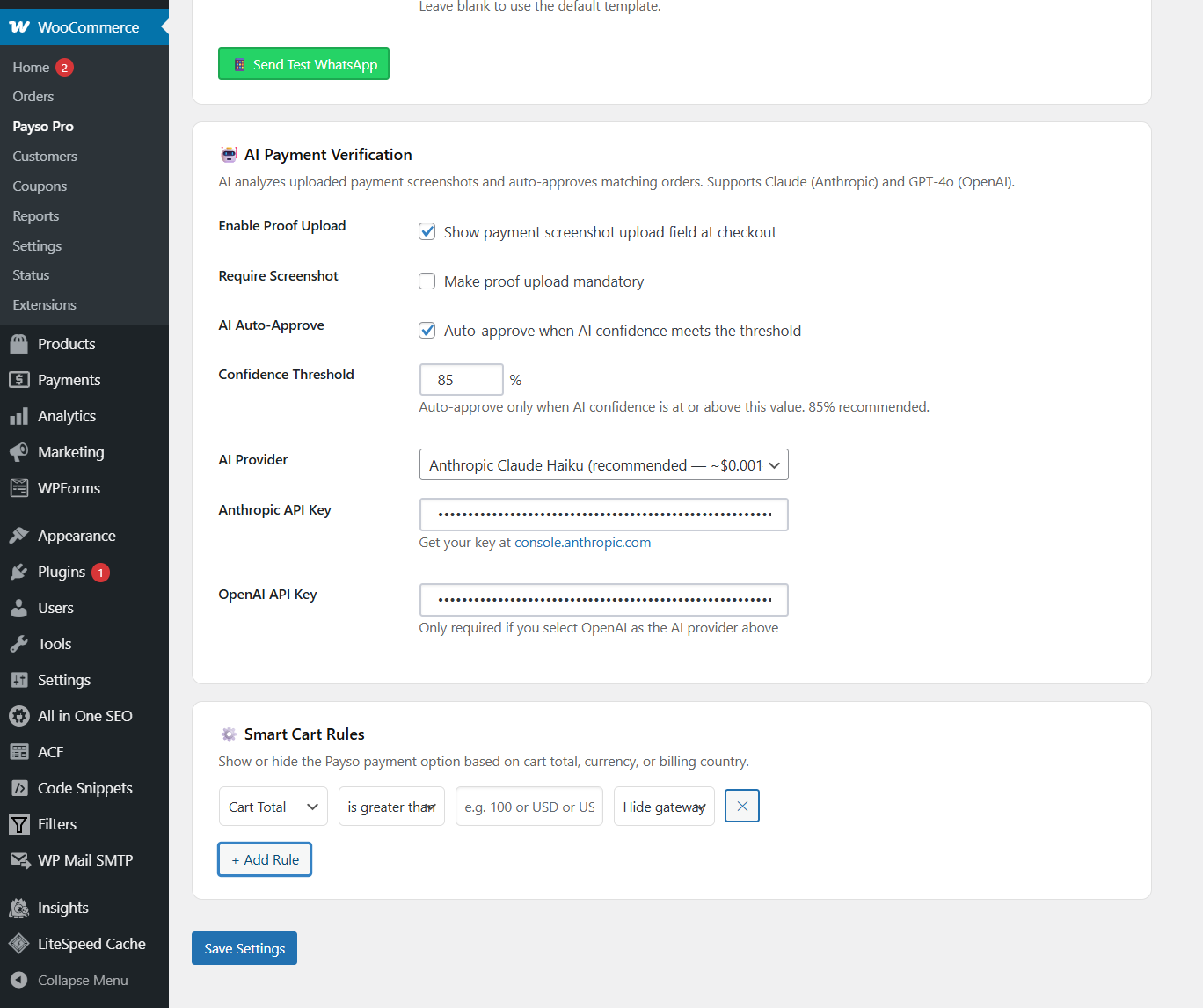This screenshot has width=1203, height=1008.
Task: Disable the payment screenshot upload field
Action: 427,231
